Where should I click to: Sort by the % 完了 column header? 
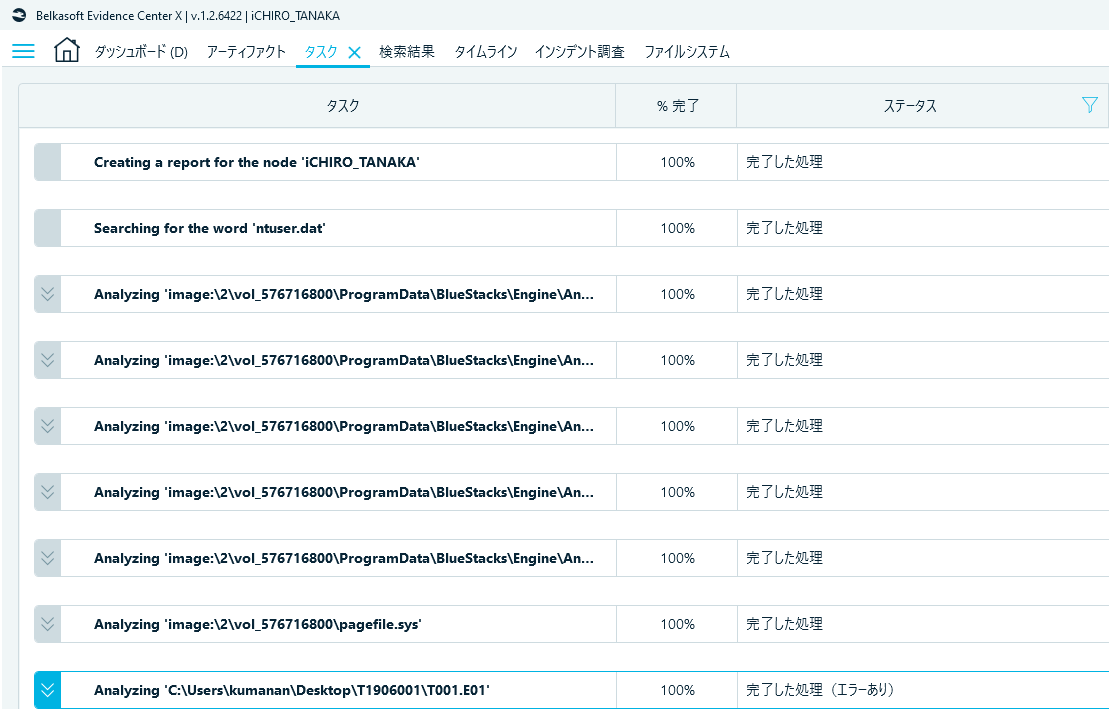point(678,105)
